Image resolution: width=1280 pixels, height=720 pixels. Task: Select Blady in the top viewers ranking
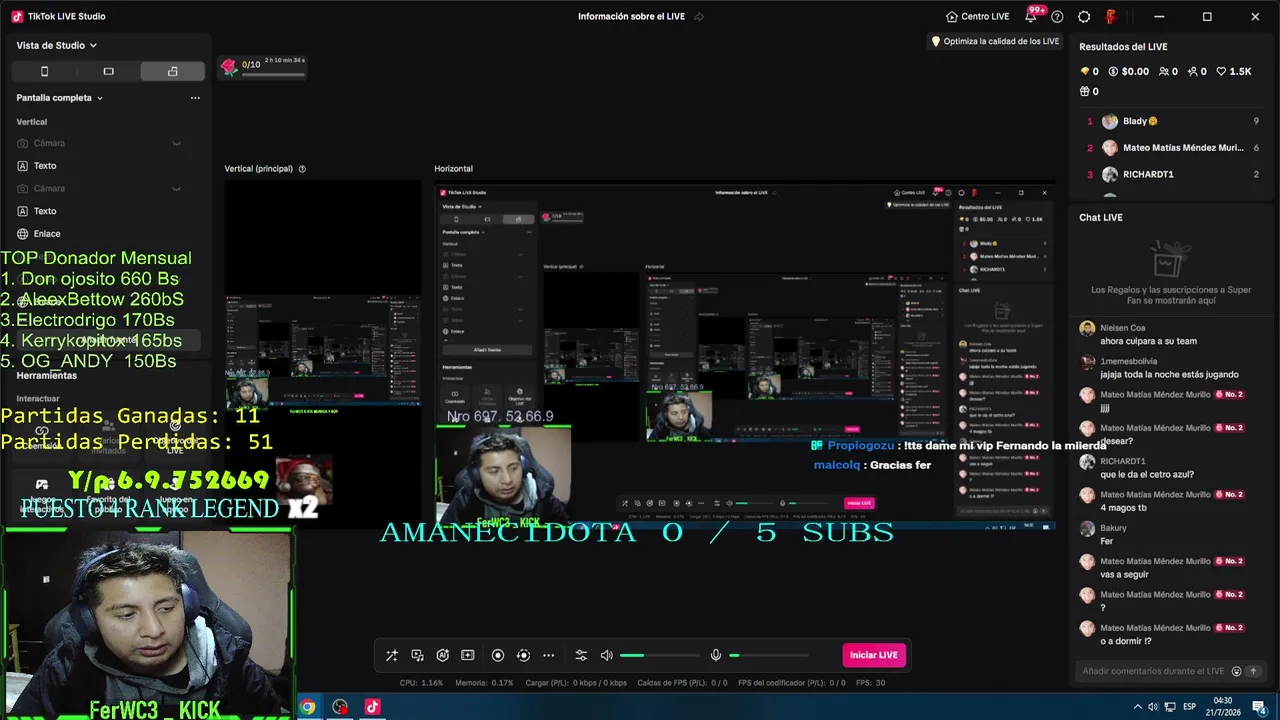pos(1173,121)
